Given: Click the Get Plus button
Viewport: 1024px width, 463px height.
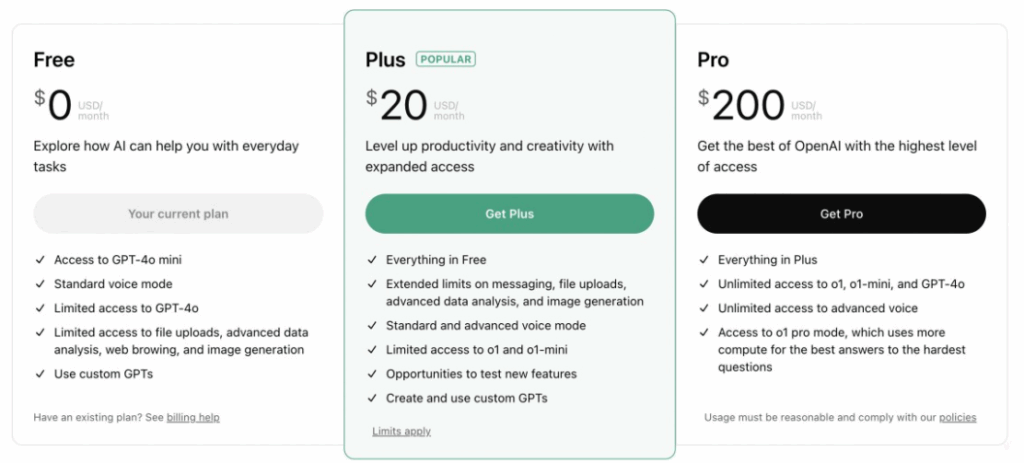Looking at the screenshot, I should tap(509, 214).
